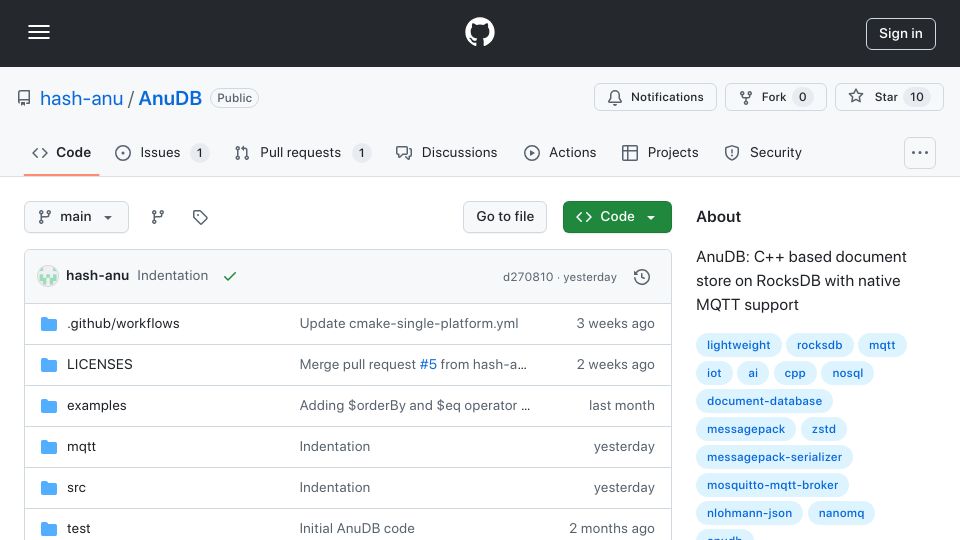Select the nlohmann-json topic tag

tap(749, 513)
